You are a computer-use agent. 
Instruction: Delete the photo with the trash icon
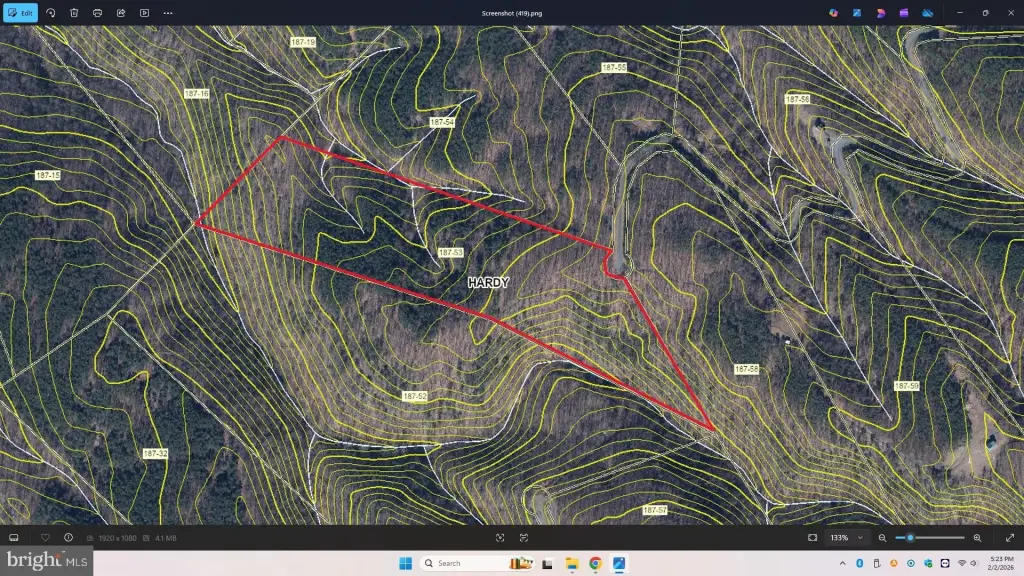pos(74,13)
